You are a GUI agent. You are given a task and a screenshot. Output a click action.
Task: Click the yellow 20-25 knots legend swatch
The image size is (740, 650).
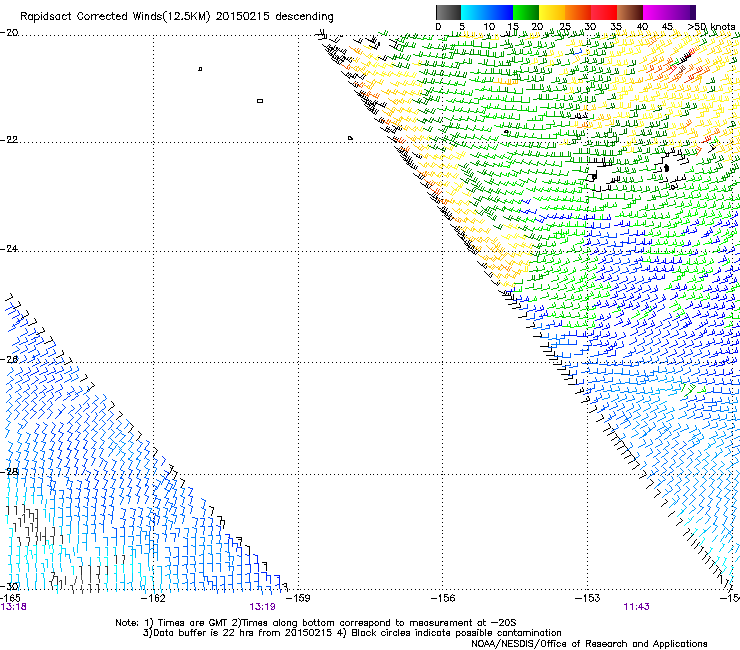[x=552, y=12]
